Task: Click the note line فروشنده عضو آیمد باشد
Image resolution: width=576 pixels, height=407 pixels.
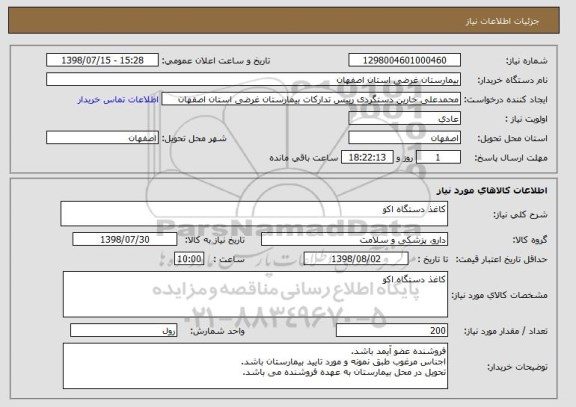Action: click(x=398, y=352)
